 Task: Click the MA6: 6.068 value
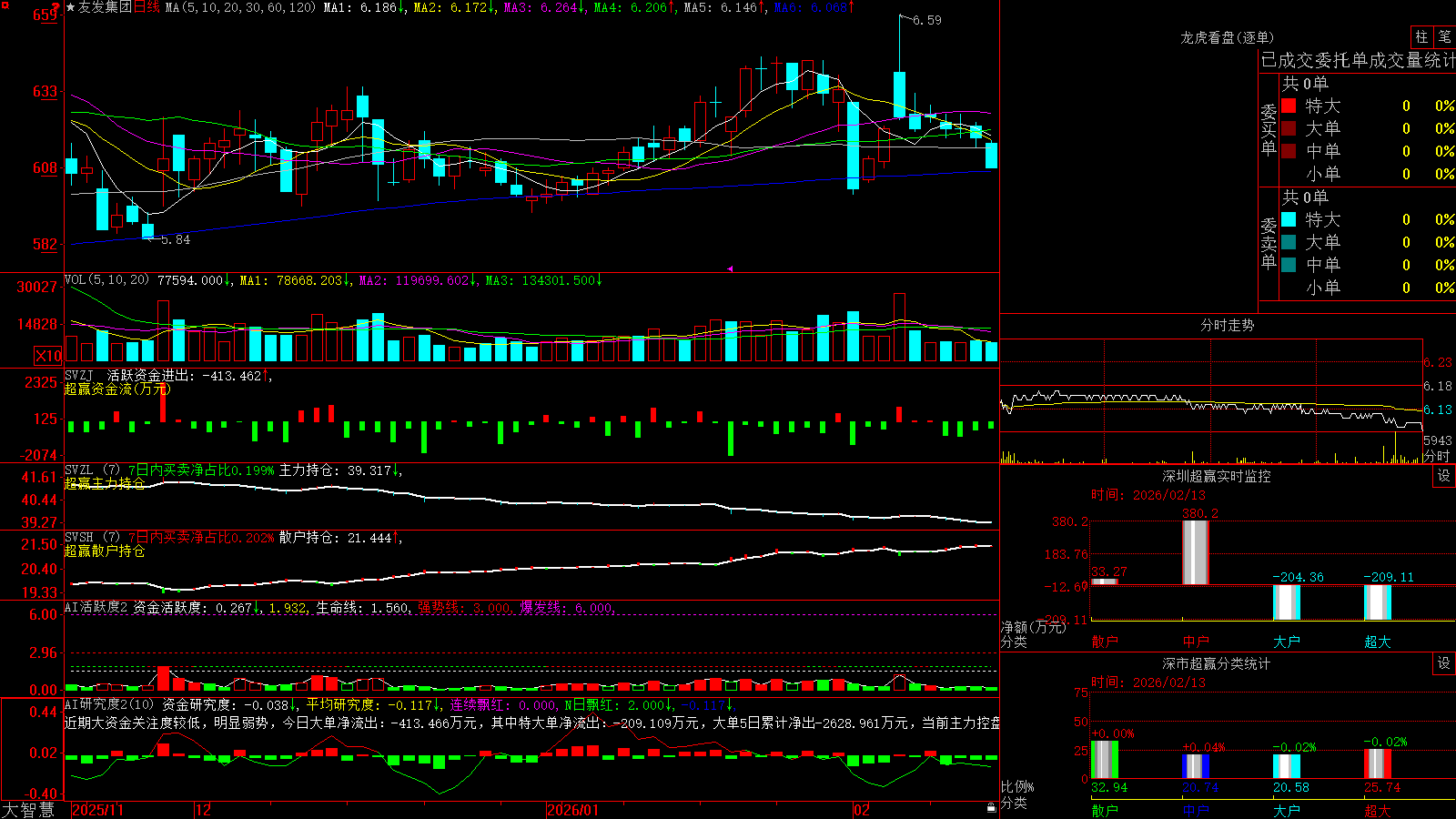click(814, 7)
